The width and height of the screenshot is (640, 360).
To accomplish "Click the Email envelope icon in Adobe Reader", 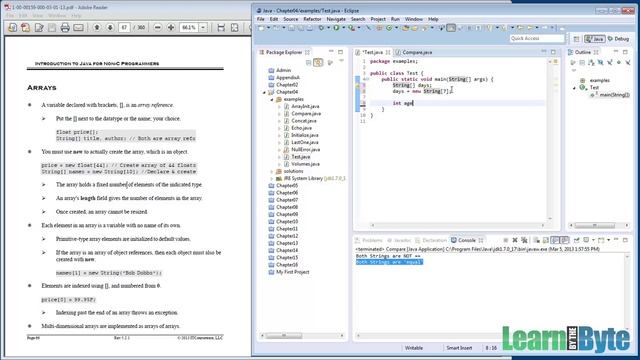I will coord(78,27).
